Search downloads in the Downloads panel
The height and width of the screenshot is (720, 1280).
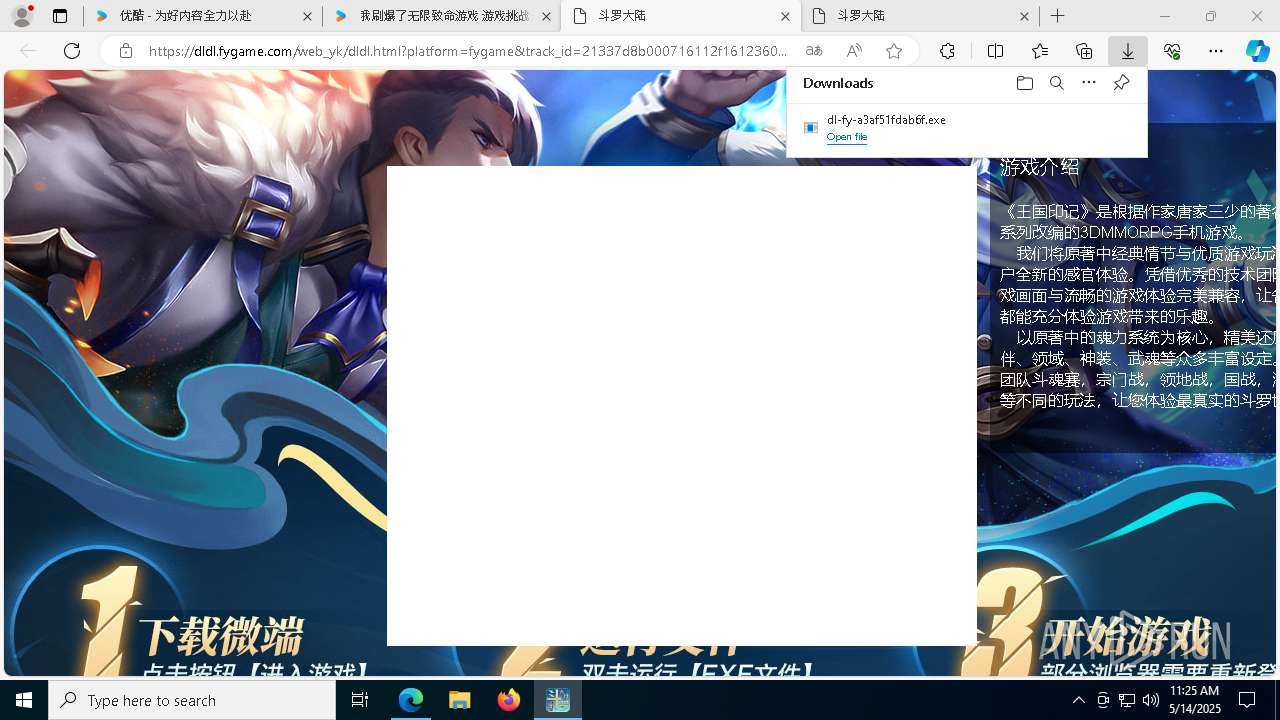[x=1056, y=83]
